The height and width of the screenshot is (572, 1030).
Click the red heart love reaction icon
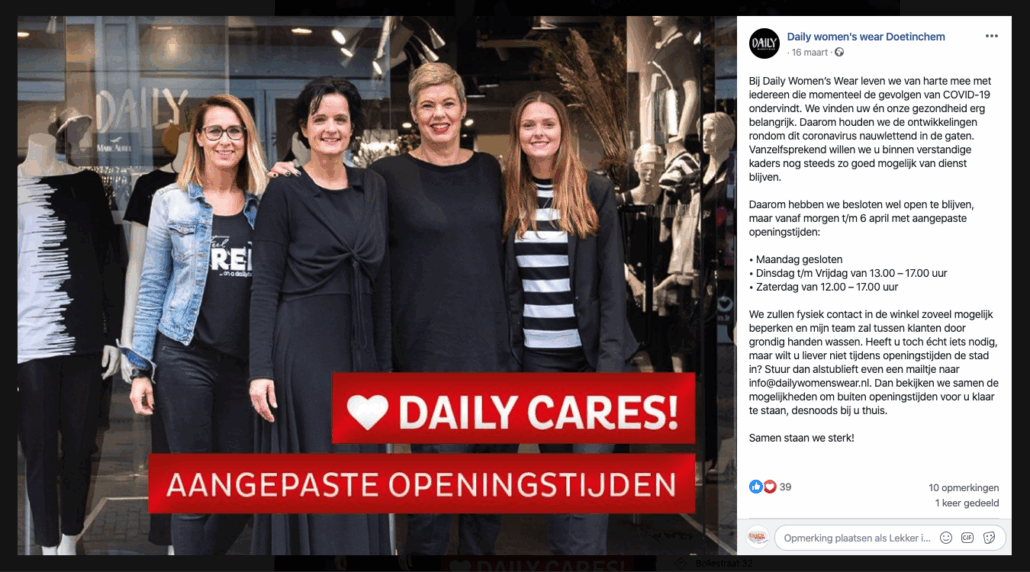point(769,487)
